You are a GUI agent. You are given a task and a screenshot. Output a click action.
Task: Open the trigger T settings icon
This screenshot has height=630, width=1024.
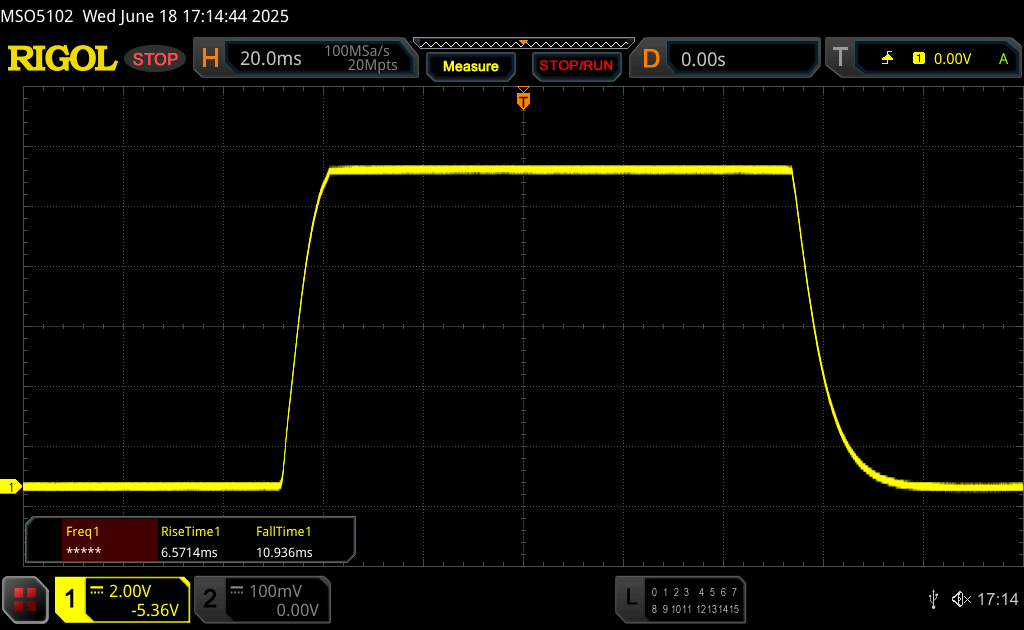click(840, 58)
